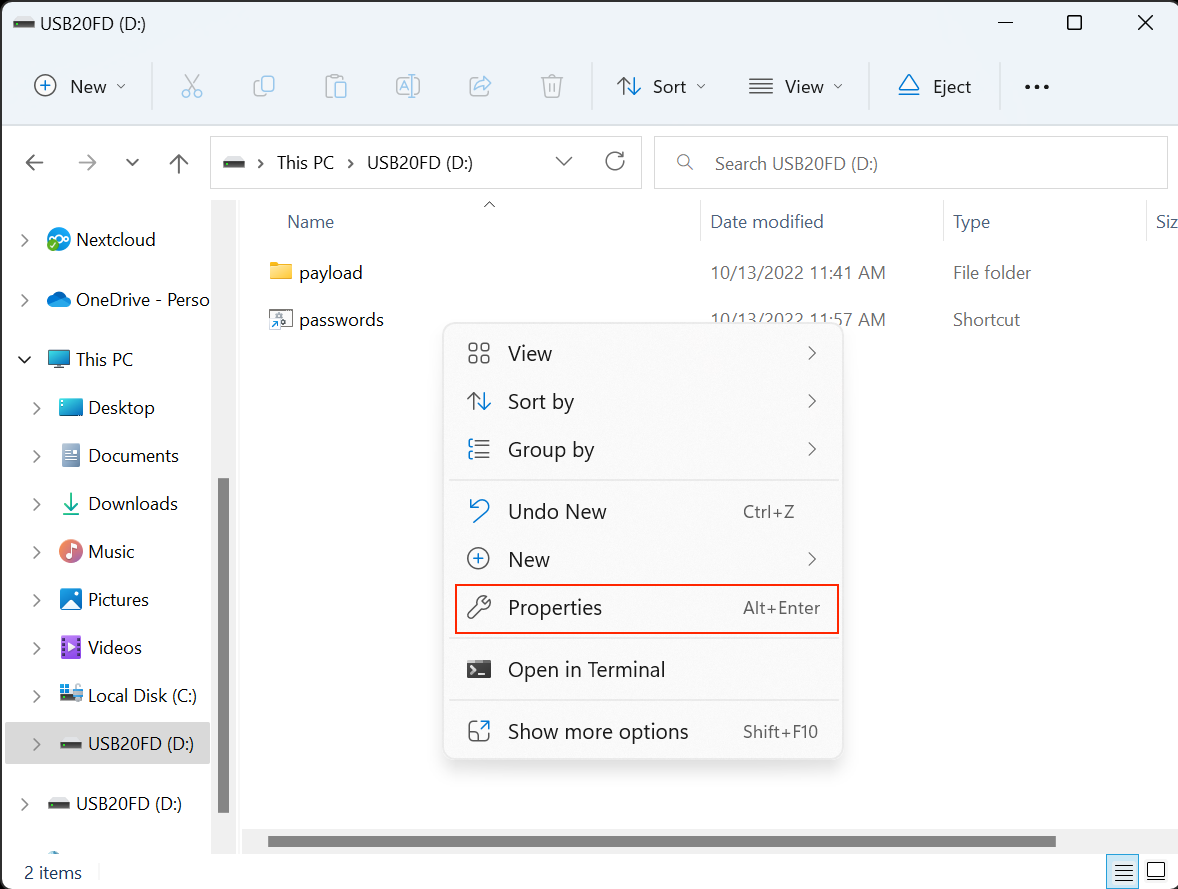Open the Sort dropdown menu
Viewport: 1178px width, 889px height.
click(662, 86)
